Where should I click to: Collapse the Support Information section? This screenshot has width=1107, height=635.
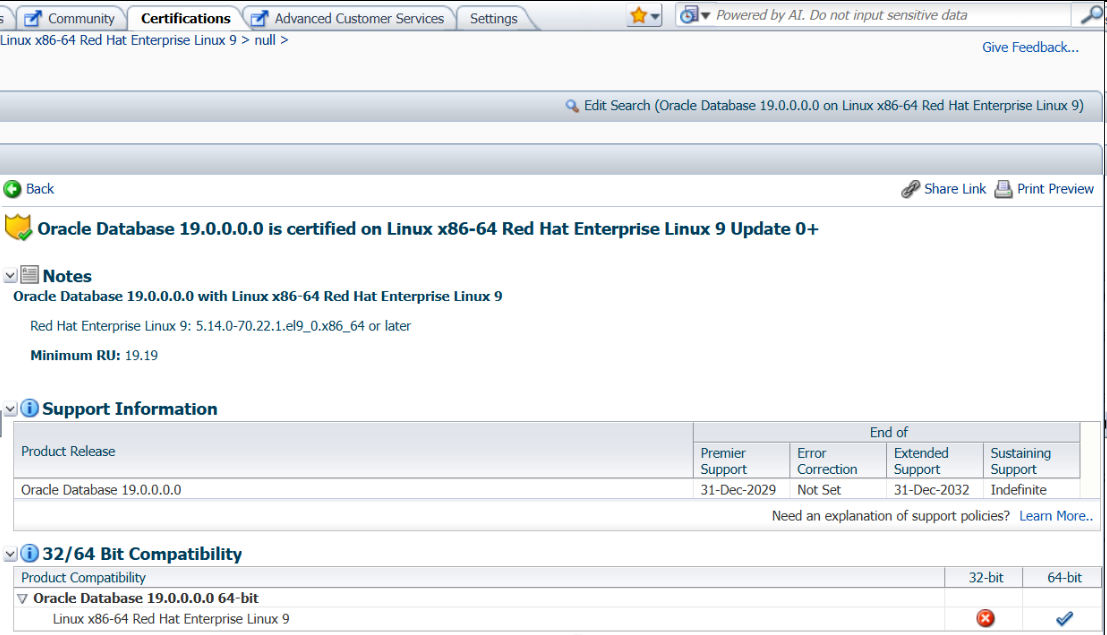10,408
